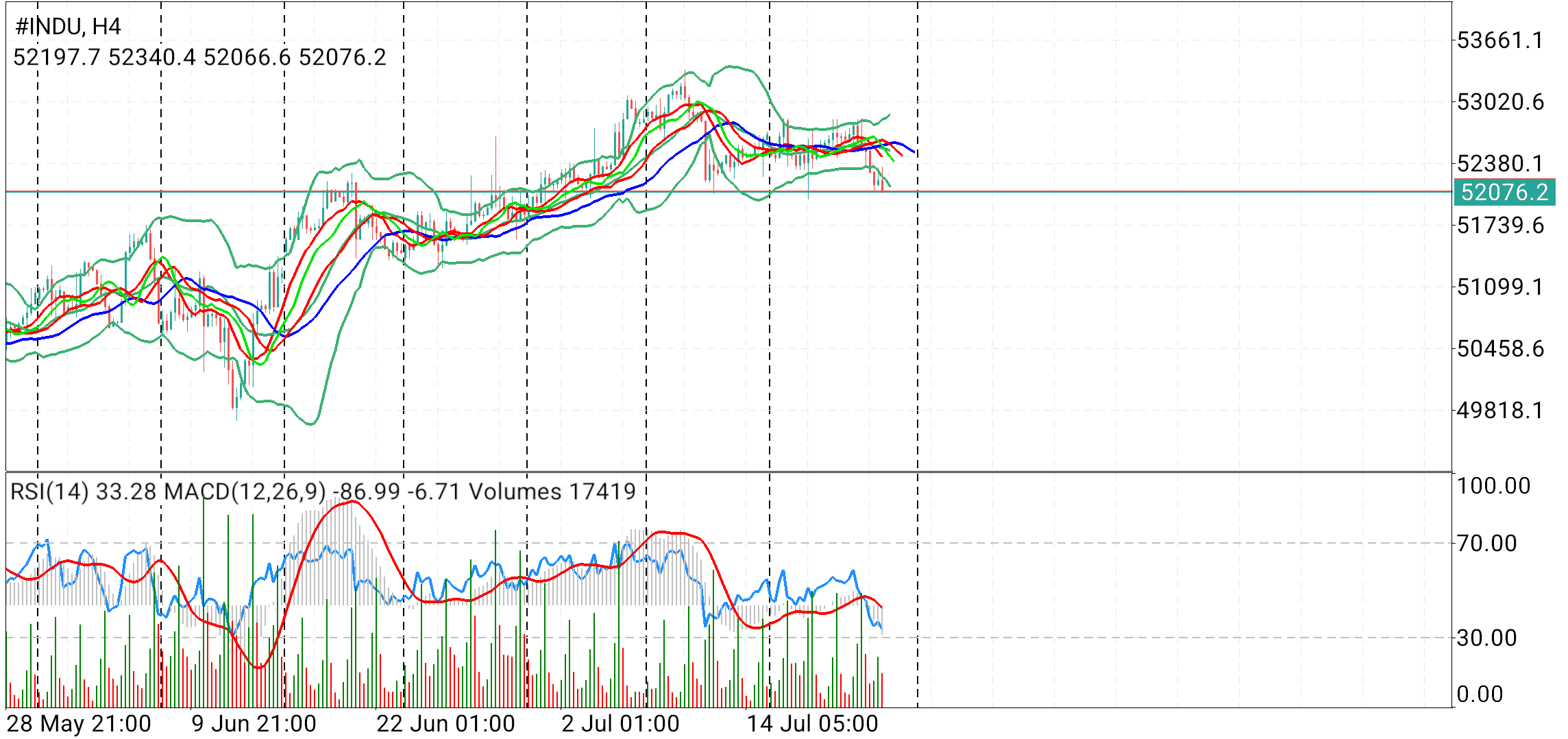Viewport: 1568px width, 739px height.
Task: Click the #INDU, H4 chart symbol label
Action: pyautogui.click(x=68, y=27)
